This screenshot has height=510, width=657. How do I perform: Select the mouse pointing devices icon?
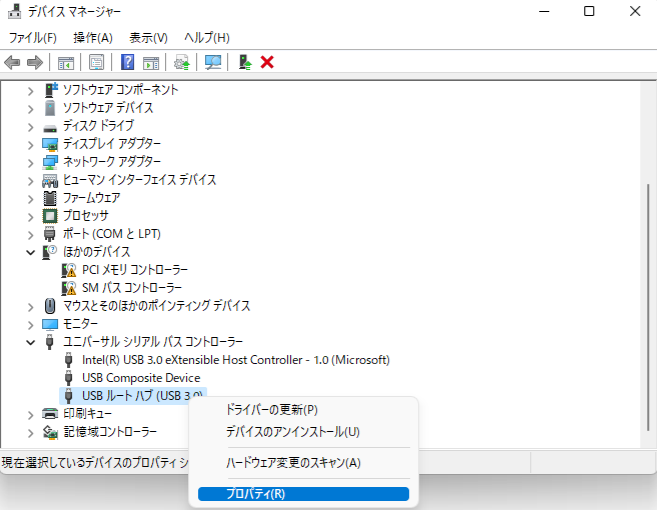tap(50, 306)
